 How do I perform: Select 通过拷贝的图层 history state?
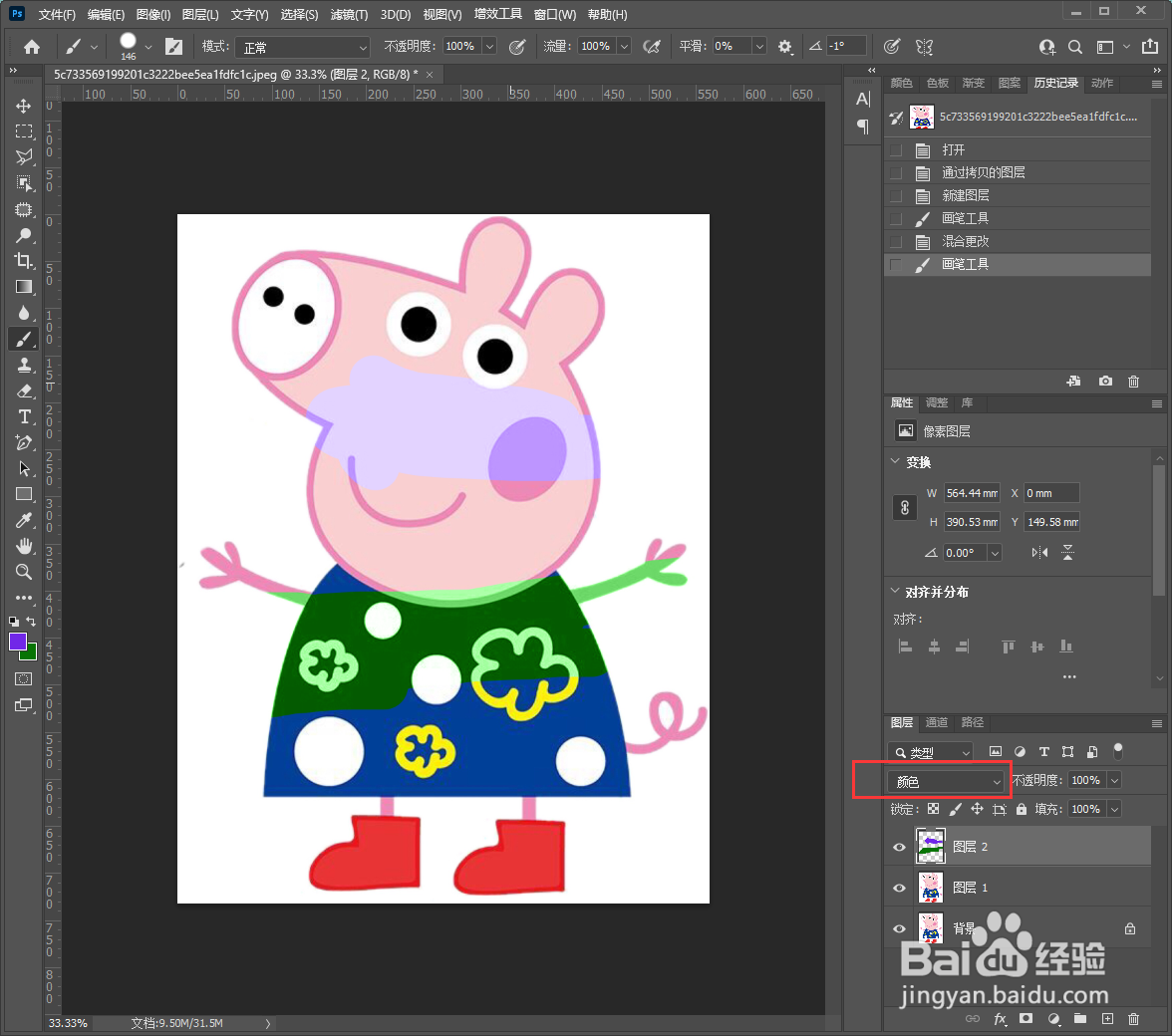click(x=1018, y=172)
